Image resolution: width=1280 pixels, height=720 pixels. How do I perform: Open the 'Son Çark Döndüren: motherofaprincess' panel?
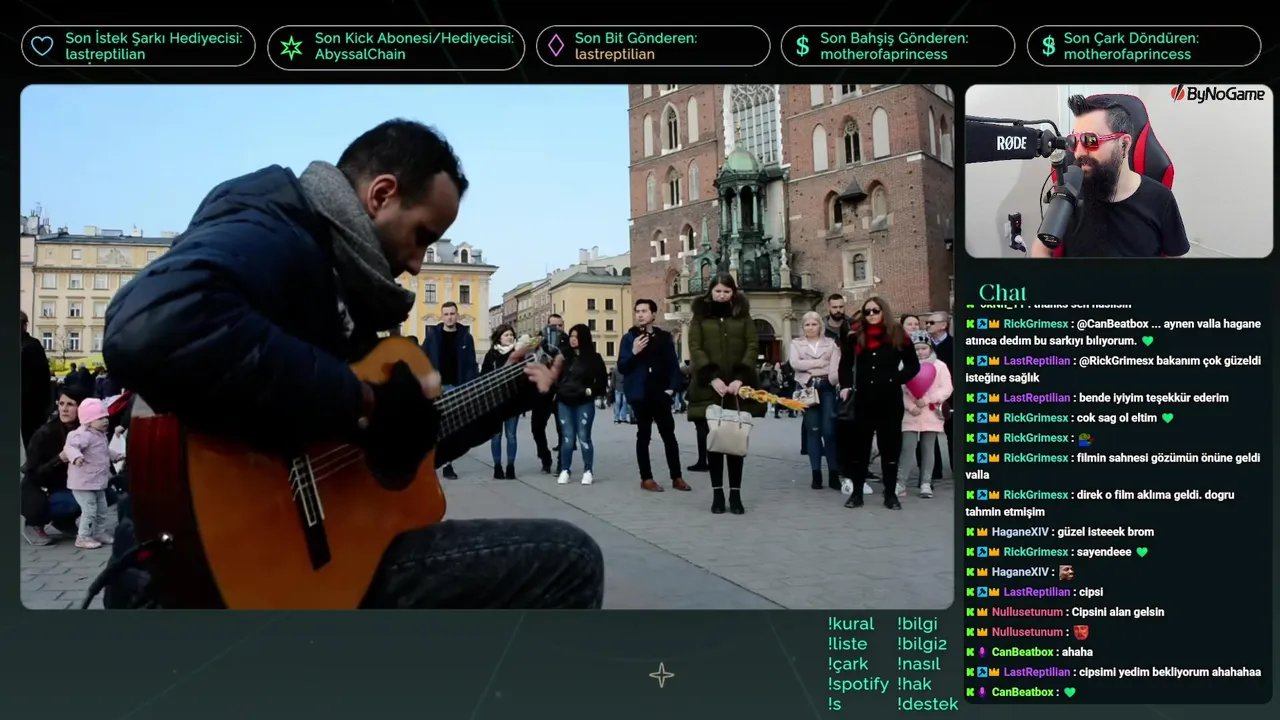click(x=1144, y=46)
